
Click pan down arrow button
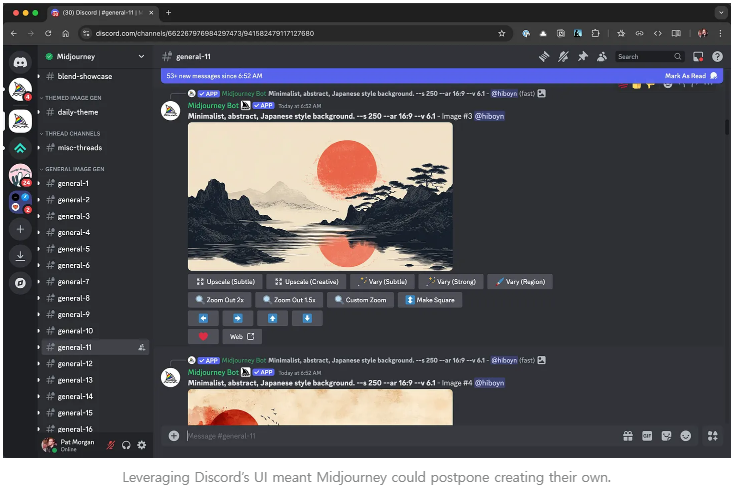point(307,318)
